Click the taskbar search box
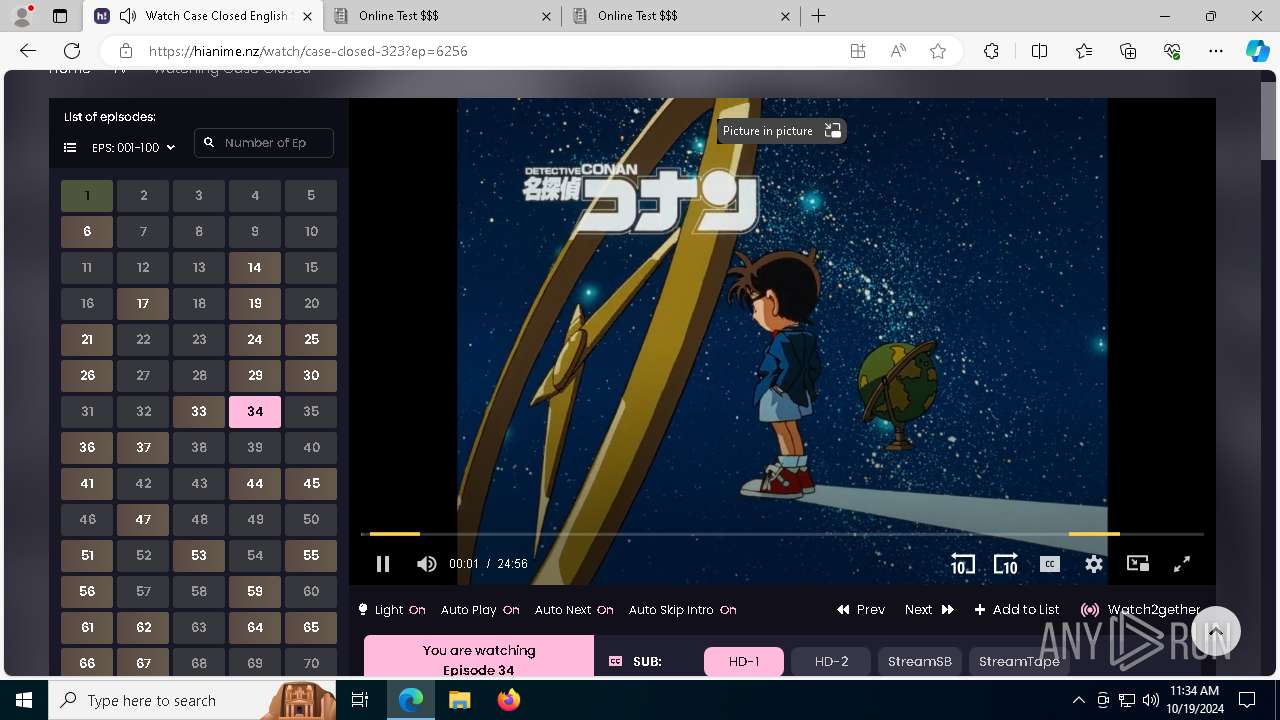1280x720 pixels. [x=192, y=700]
